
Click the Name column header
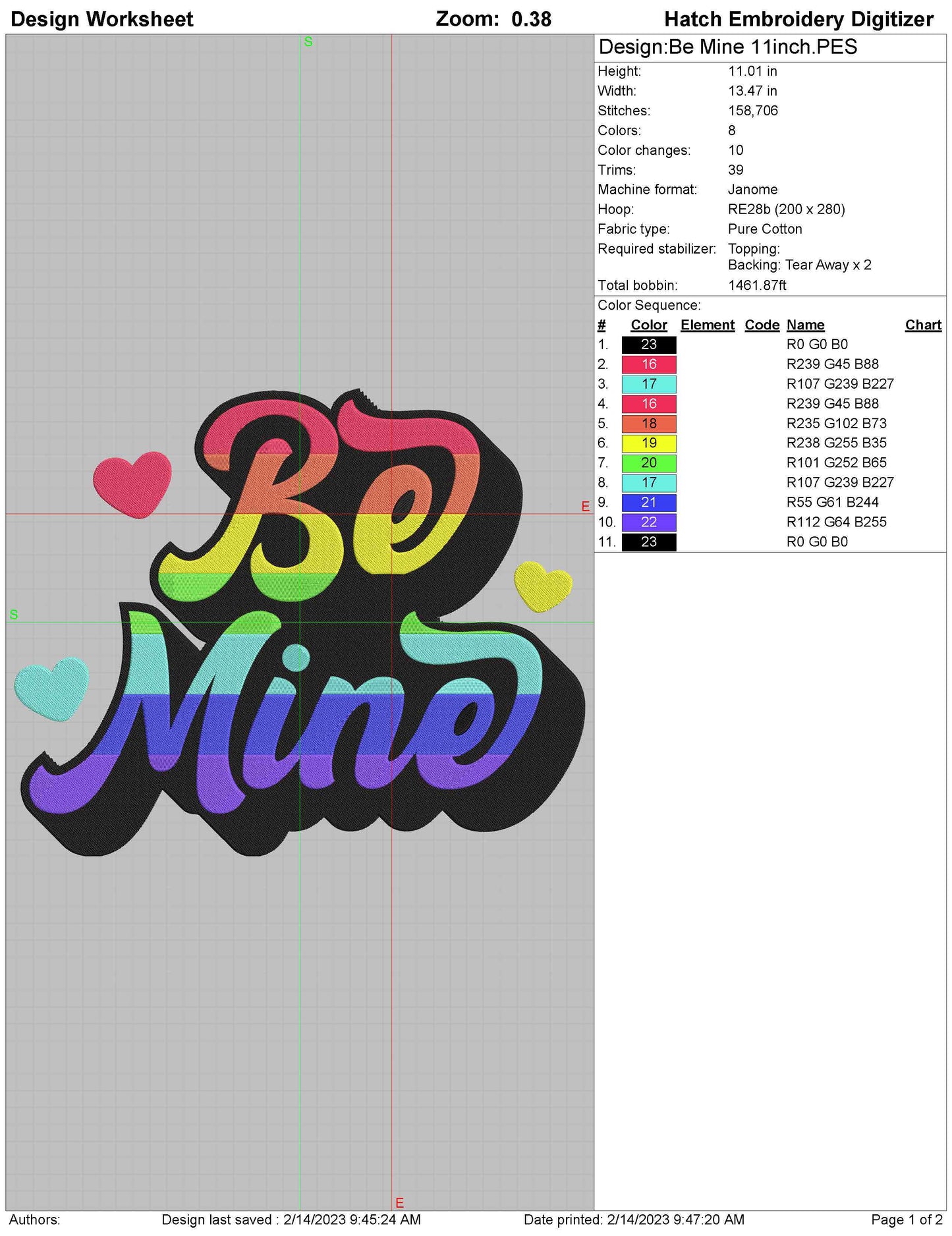805,325
